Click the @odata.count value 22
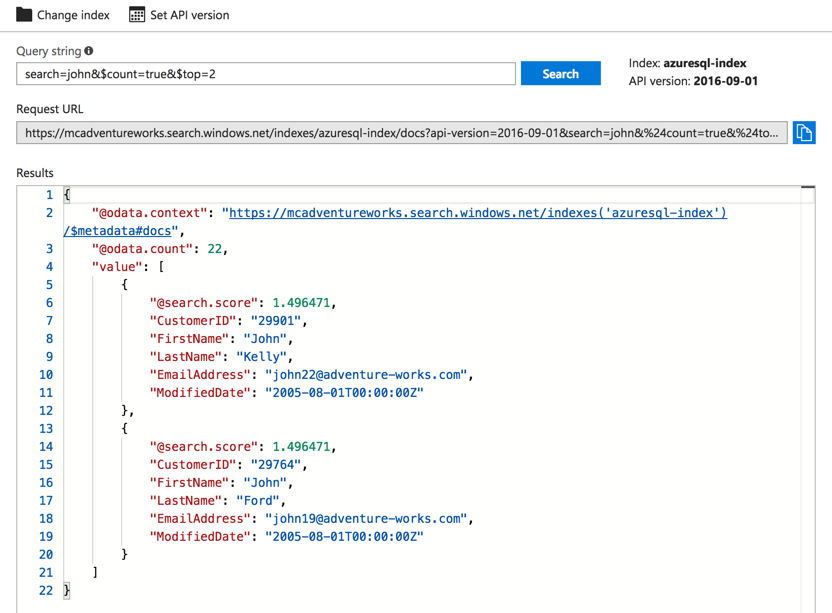This screenshot has height=613, width=832. 215,249
